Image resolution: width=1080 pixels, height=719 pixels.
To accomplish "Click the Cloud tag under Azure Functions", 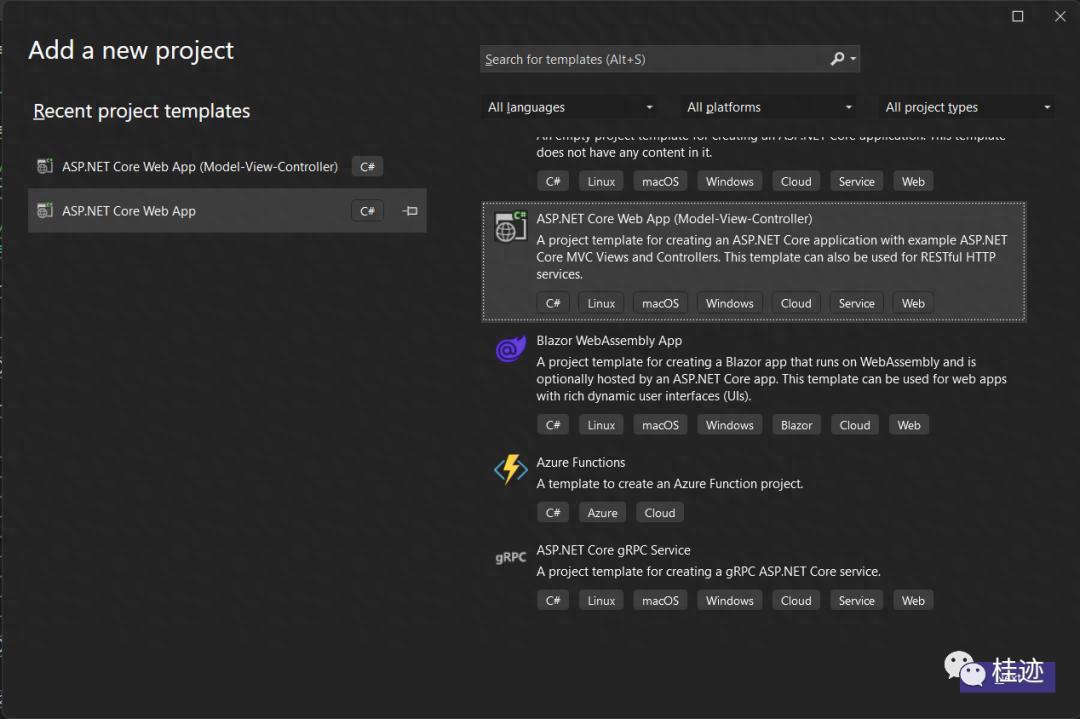I will tap(660, 512).
